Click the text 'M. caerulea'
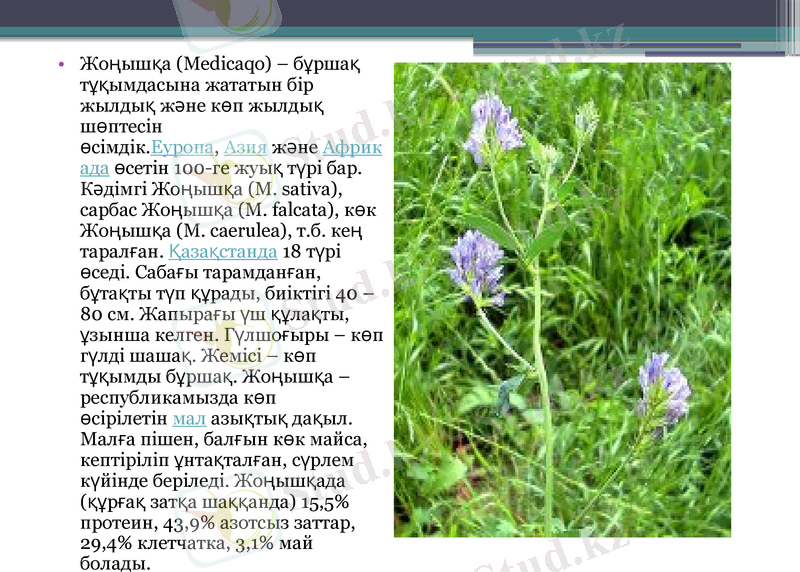 232,231
